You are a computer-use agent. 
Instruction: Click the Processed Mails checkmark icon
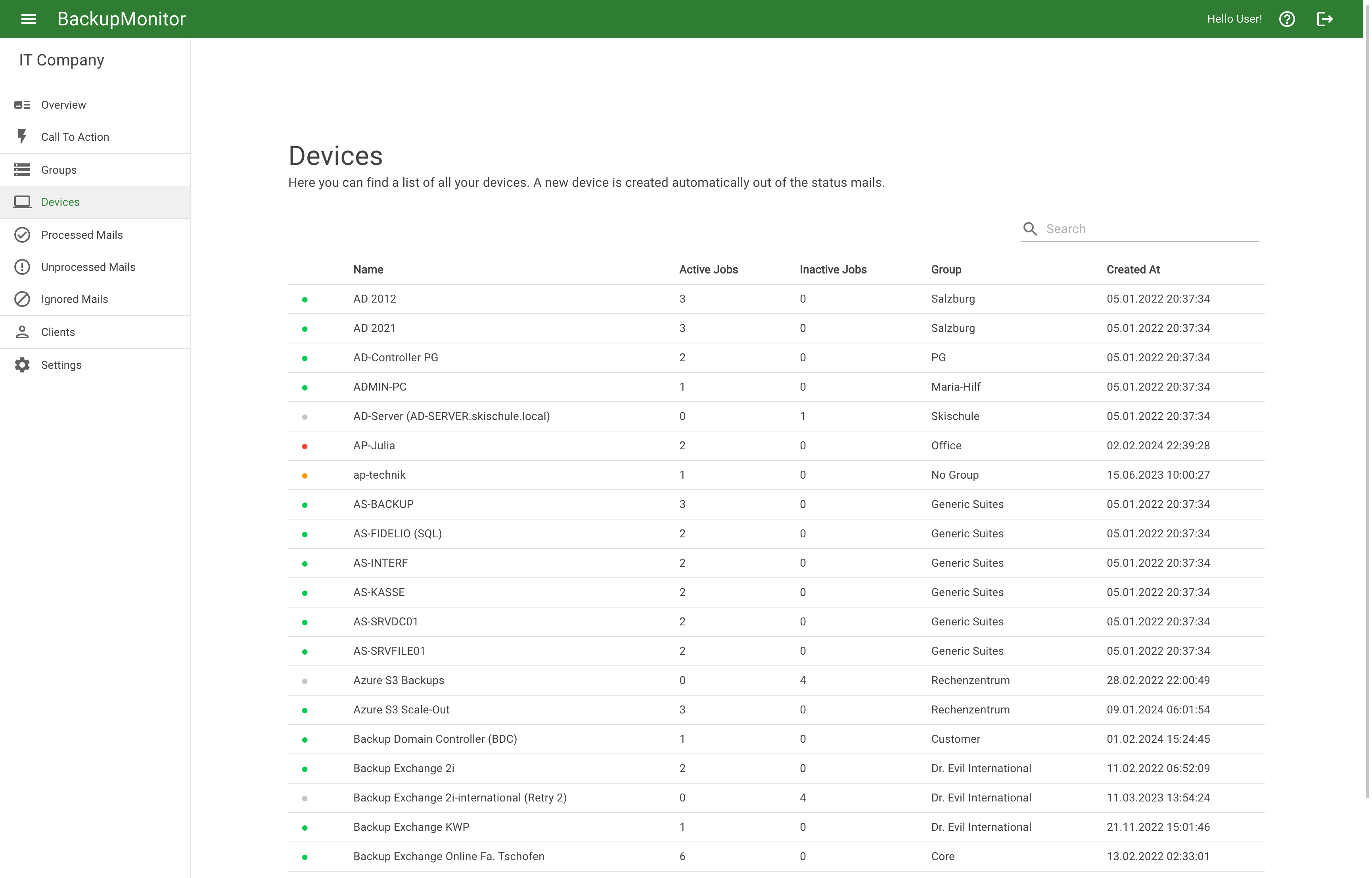[x=22, y=235]
